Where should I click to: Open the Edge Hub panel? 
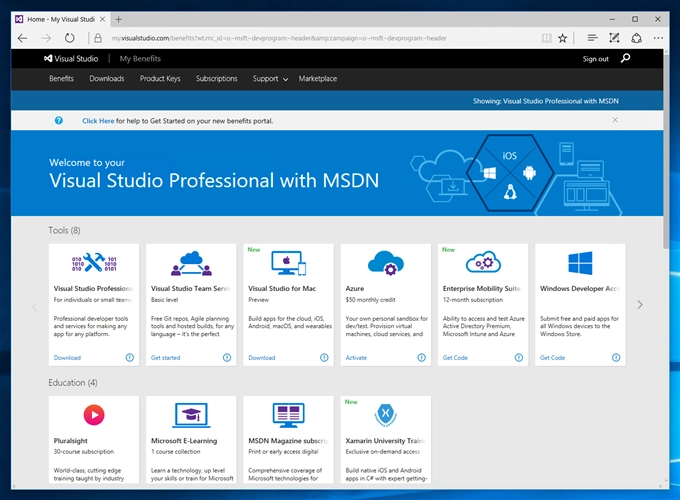(x=592, y=38)
